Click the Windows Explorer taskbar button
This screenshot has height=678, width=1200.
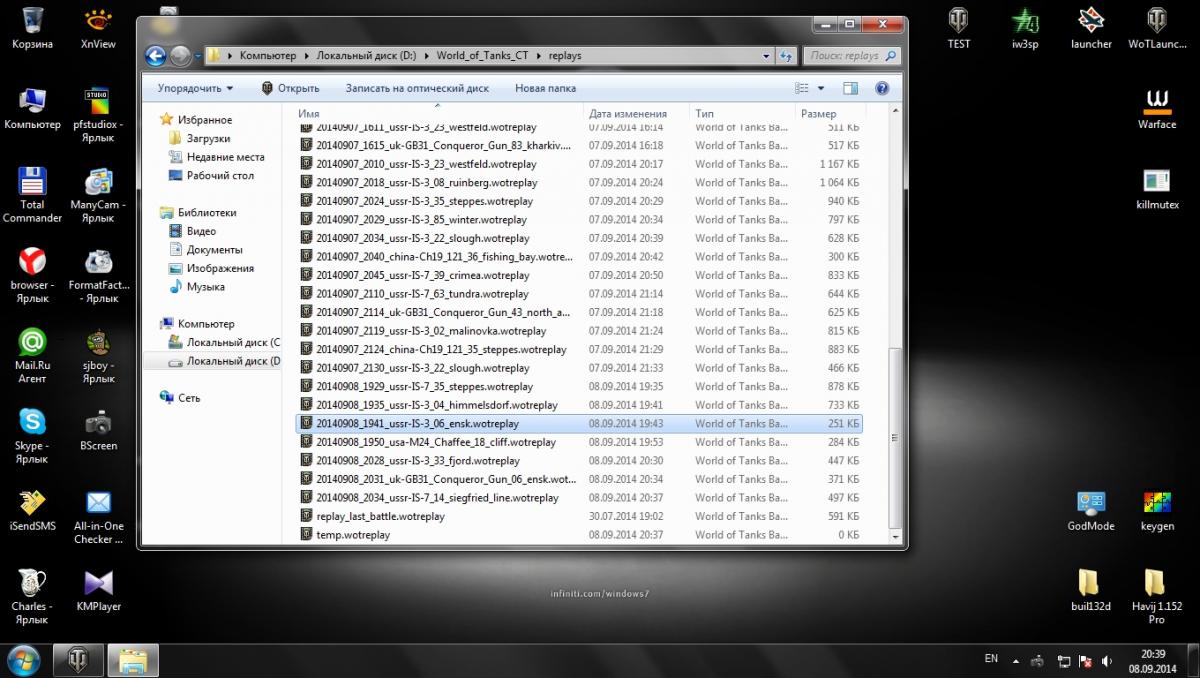click(x=133, y=660)
